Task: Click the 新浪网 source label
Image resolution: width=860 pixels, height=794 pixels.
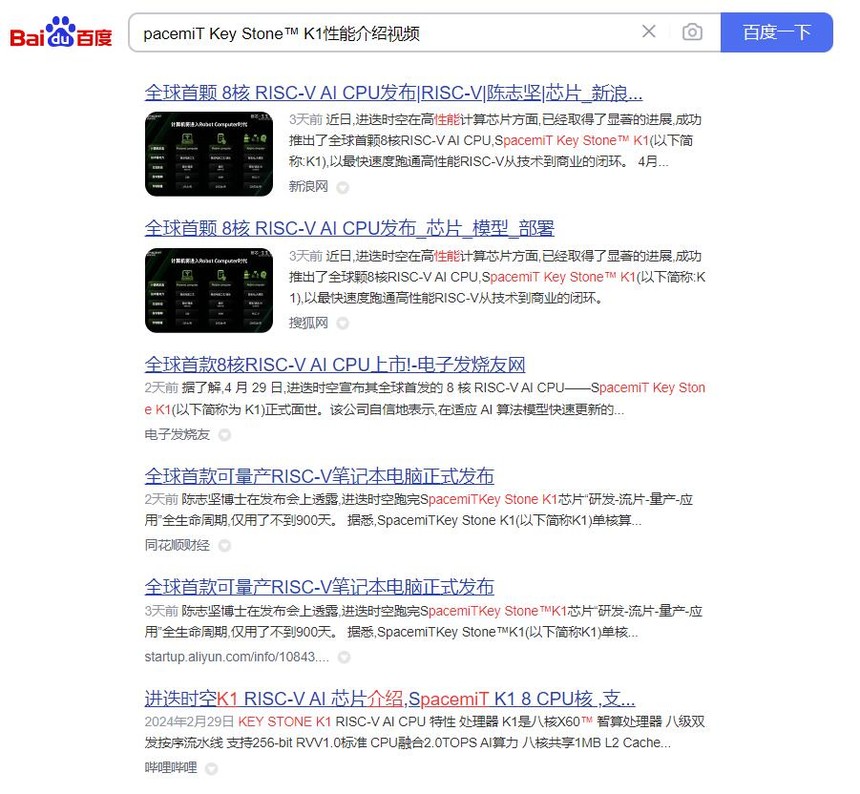Action: (x=308, y=186)
